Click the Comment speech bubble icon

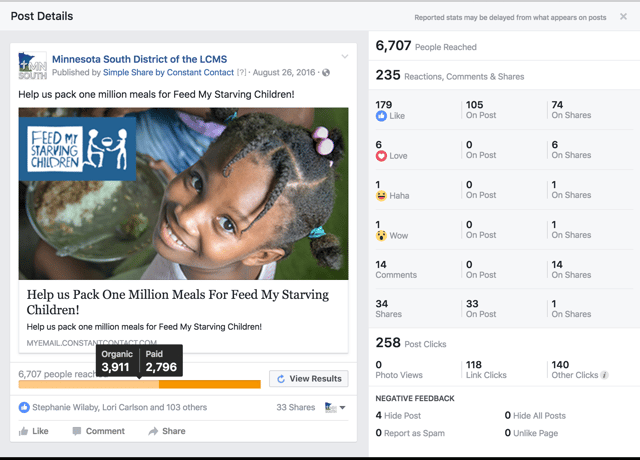(76, 431)
